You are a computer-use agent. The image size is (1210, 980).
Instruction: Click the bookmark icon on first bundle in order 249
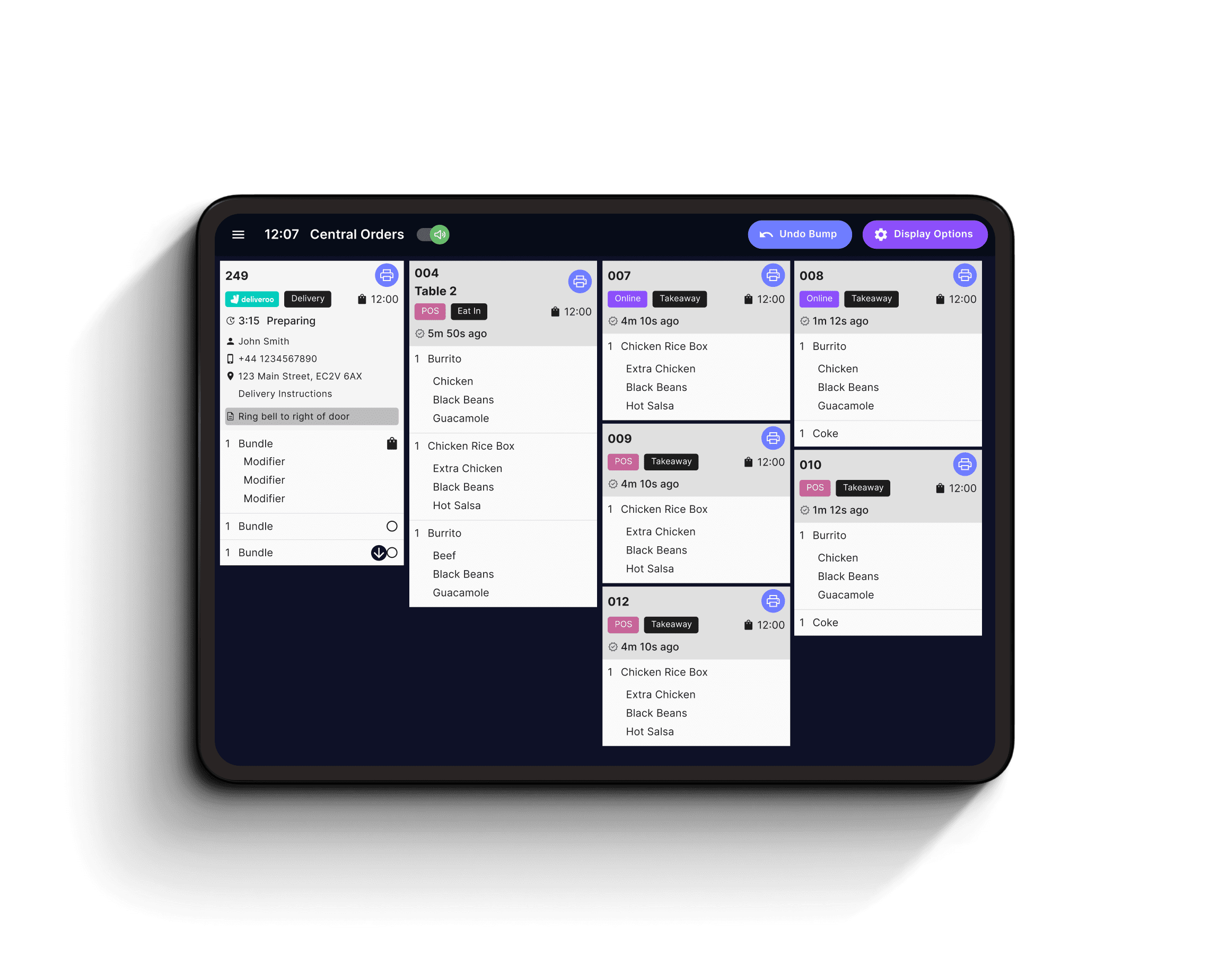click(391, 440)
